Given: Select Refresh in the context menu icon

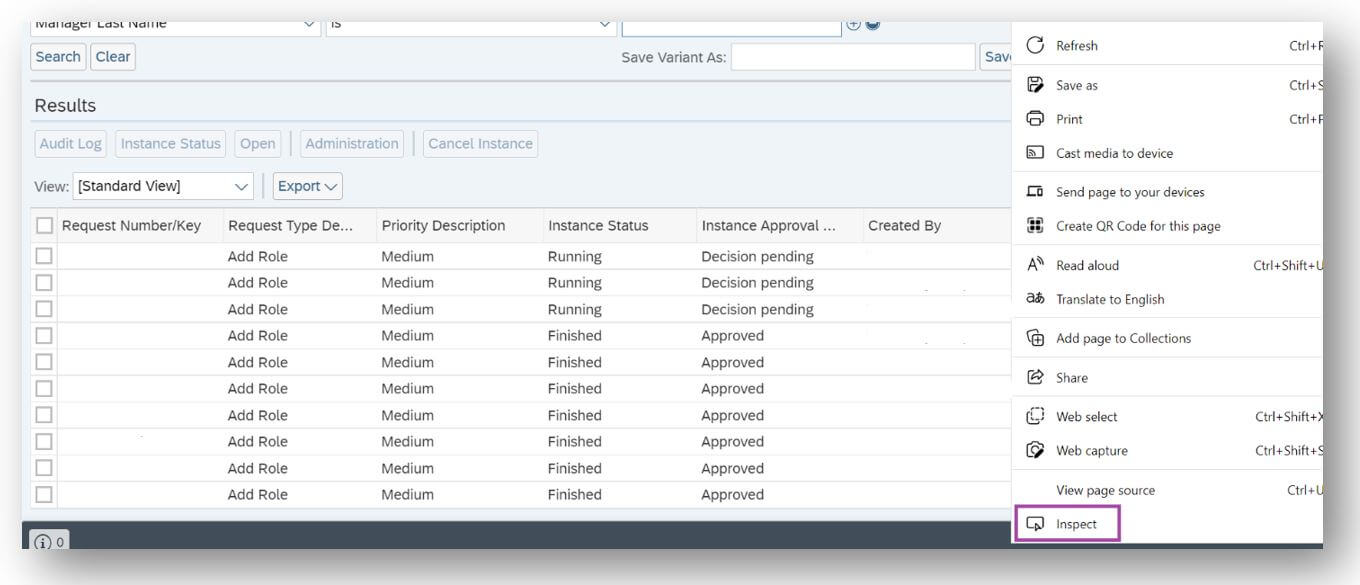Looking at the screenshot, I should (x=1078, y=45).
